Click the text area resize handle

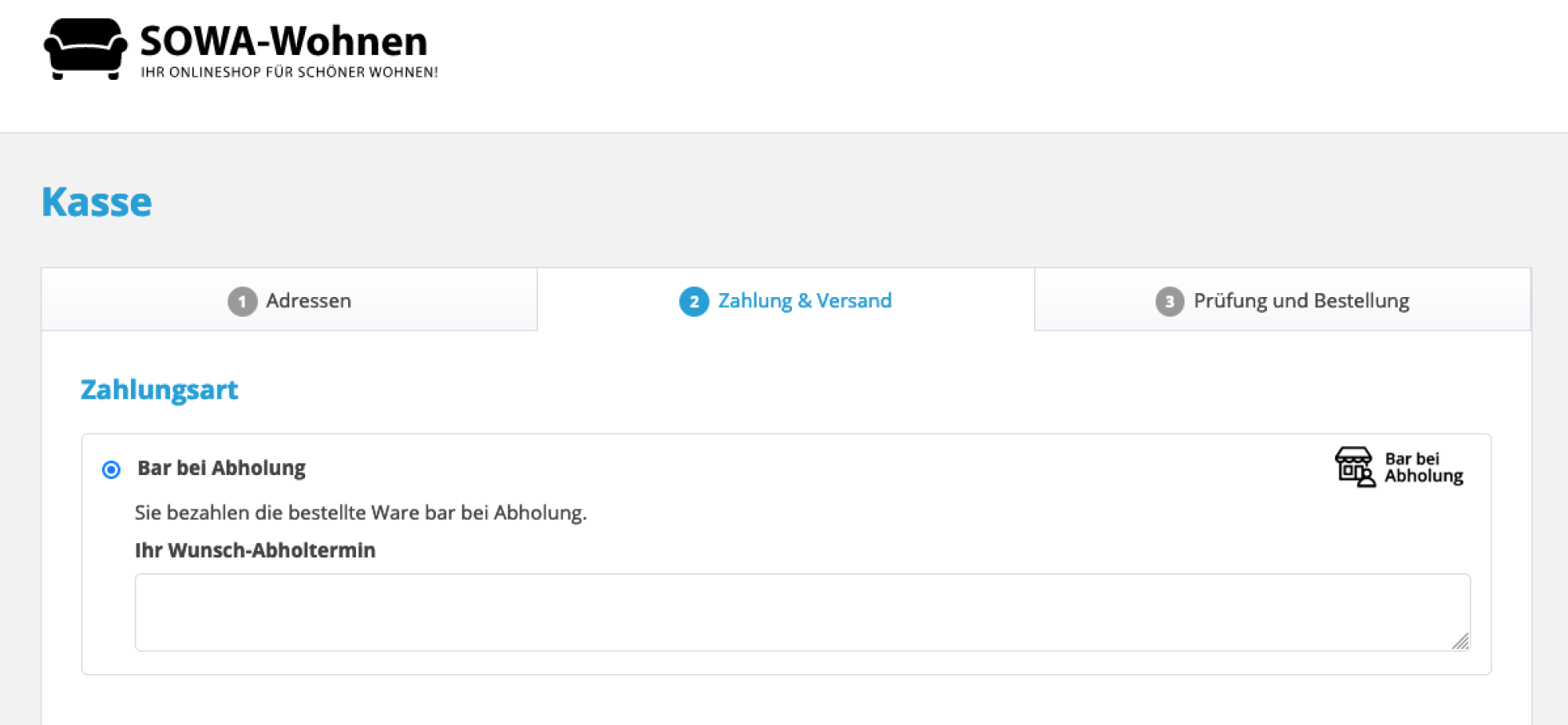pyautogui.click(x=1461, y=642)
